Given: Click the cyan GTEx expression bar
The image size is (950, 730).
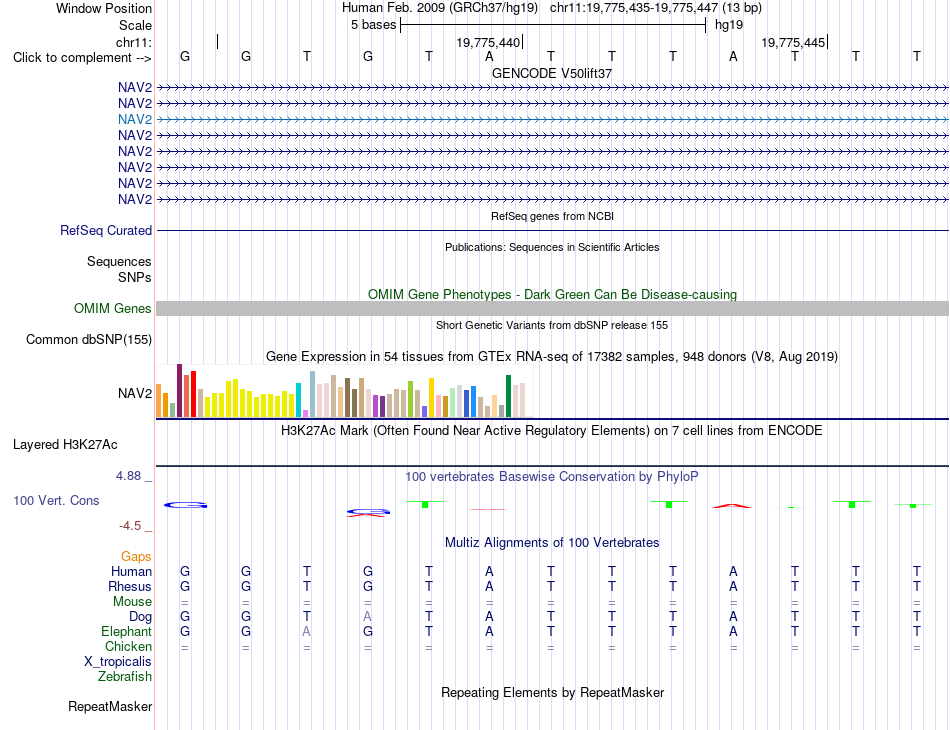Looking at the screenshot, I should (x=298, y=400).
